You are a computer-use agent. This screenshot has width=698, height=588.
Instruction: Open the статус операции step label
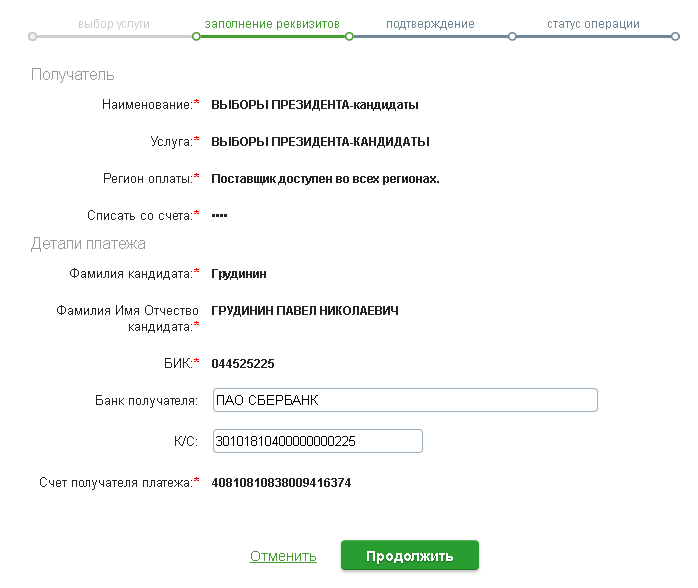[593, 24]
